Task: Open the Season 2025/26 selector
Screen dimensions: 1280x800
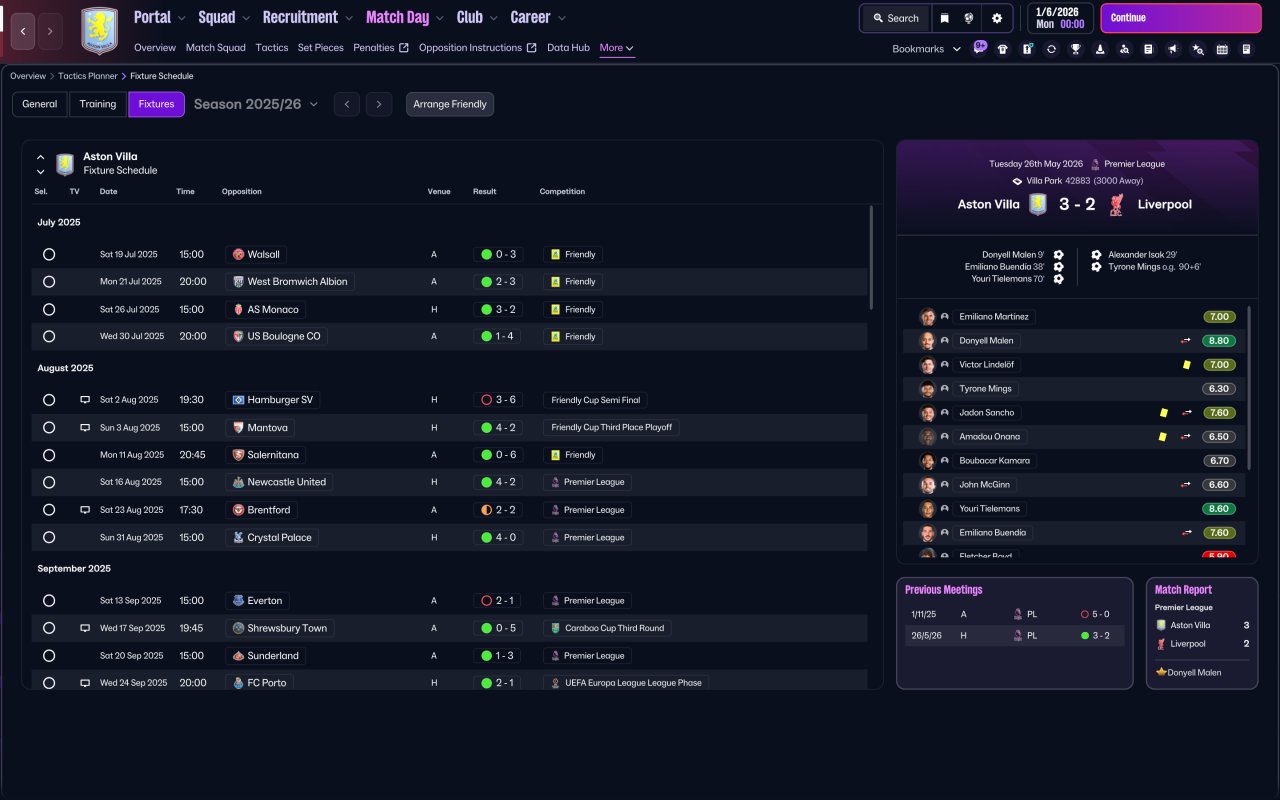Action: [256, 104]
